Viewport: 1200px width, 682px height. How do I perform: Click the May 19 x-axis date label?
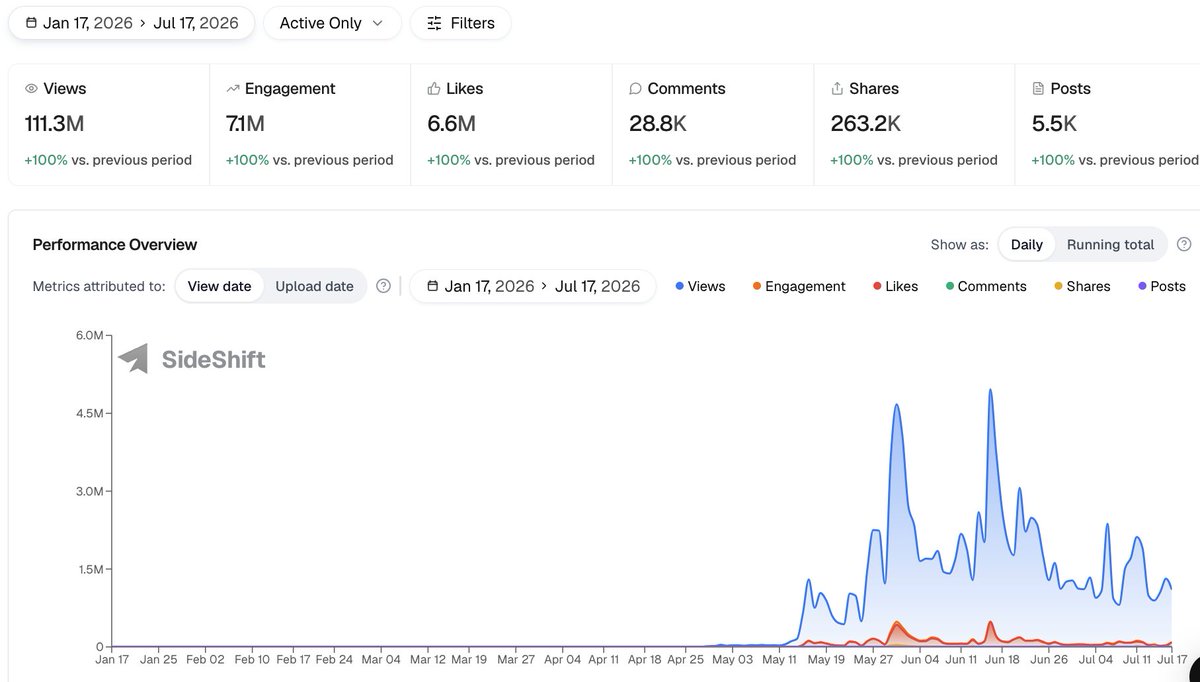click(x=826, y=660)
